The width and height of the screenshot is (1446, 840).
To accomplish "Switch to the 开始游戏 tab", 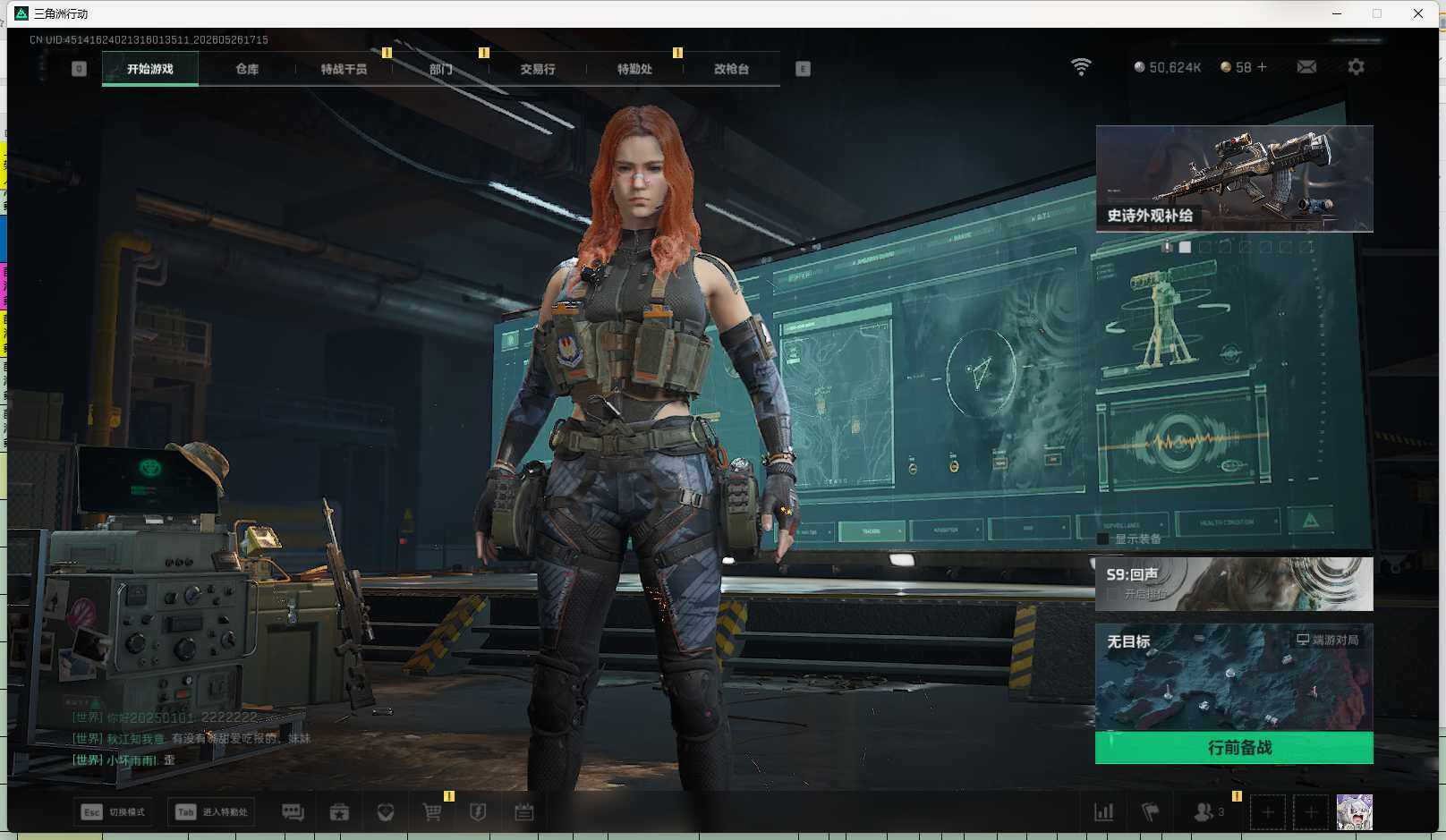I will coord(150,69).
